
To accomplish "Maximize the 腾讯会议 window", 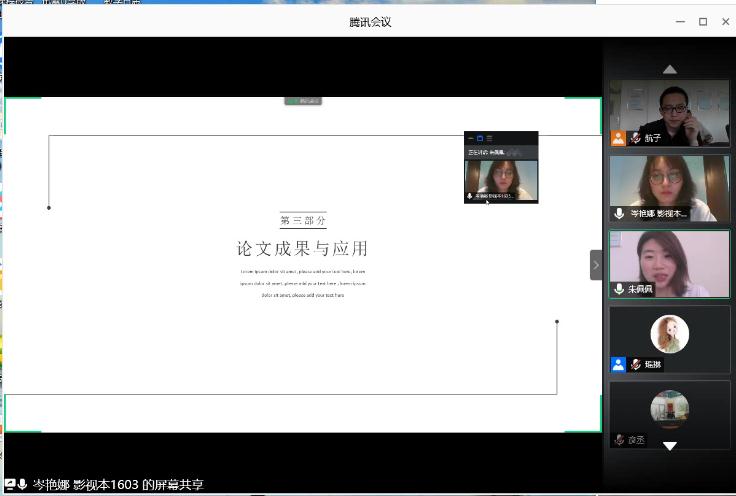I will click(x=703, y=21).
